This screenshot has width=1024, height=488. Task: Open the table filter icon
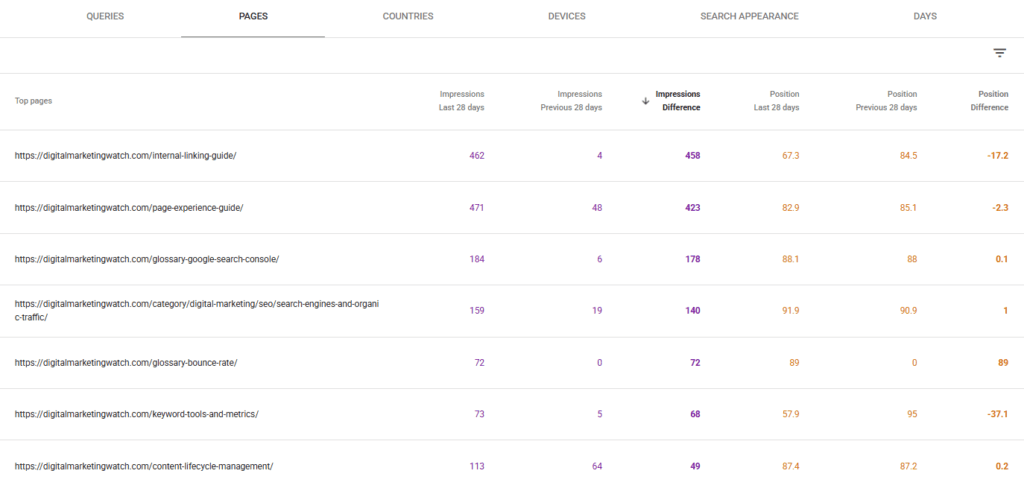pos(1000,53)
